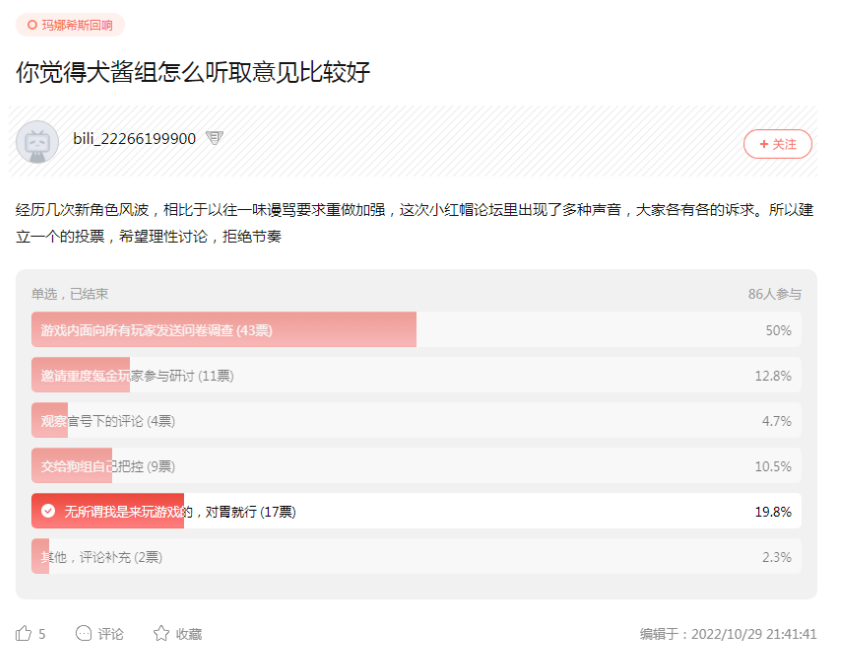Click the thumbs-up like icon

23,633
